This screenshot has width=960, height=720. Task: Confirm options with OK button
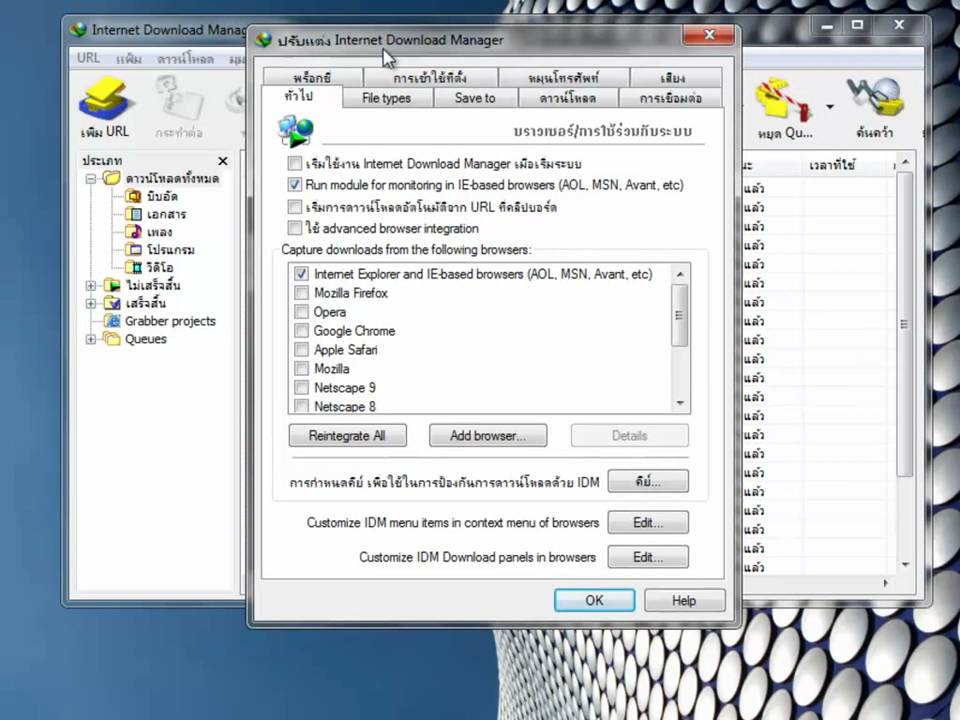(x=594, y=600)
